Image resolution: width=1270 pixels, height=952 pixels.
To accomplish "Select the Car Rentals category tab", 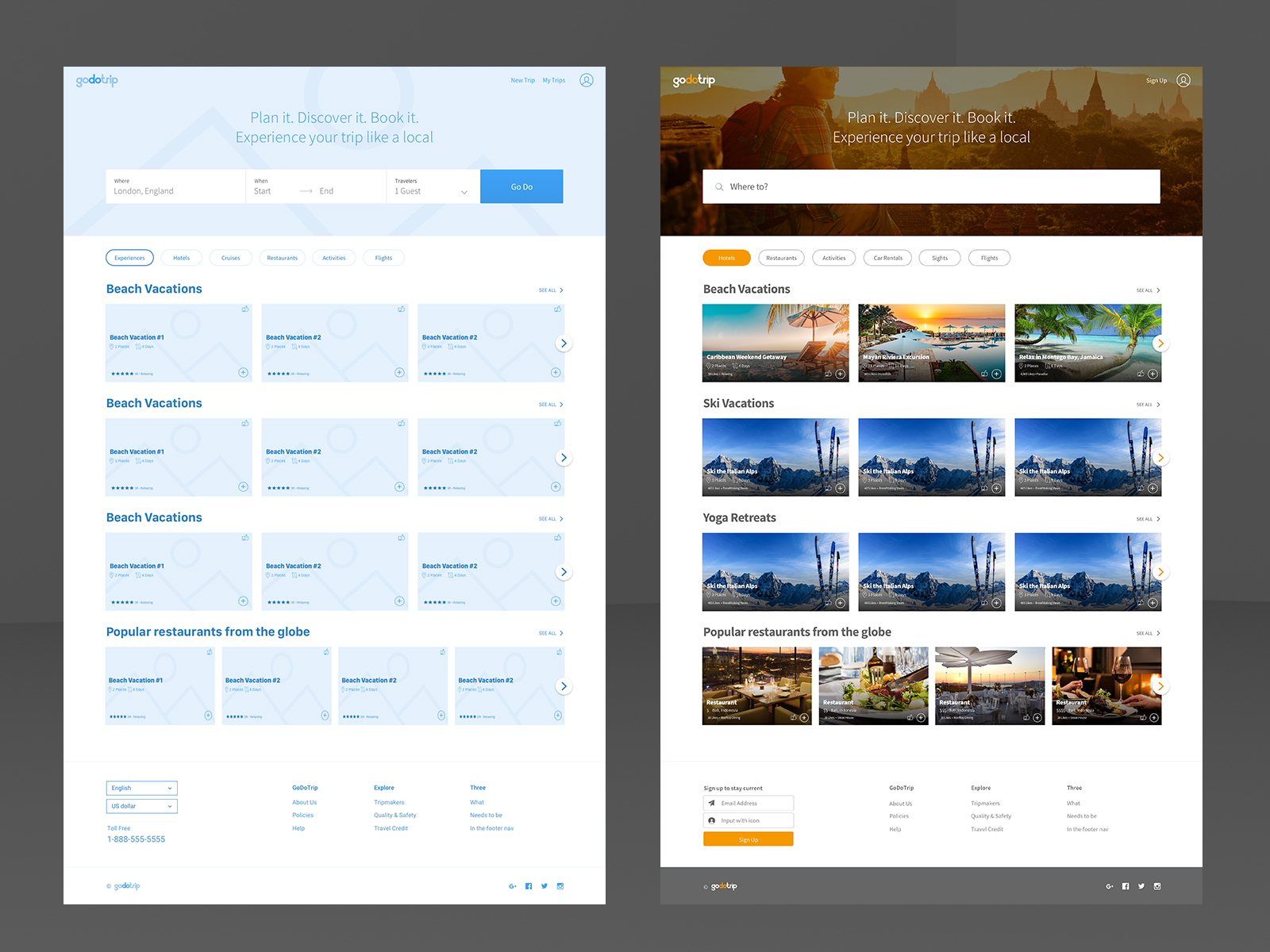I will pyautogui.click(x=887, y=258).
